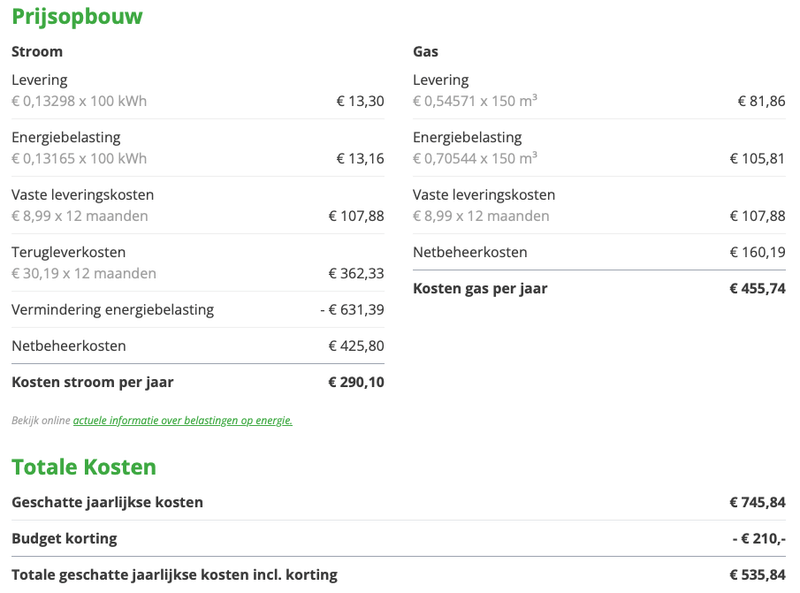Click the Gas Netbeheerkosten amount € 160,19

757,252
